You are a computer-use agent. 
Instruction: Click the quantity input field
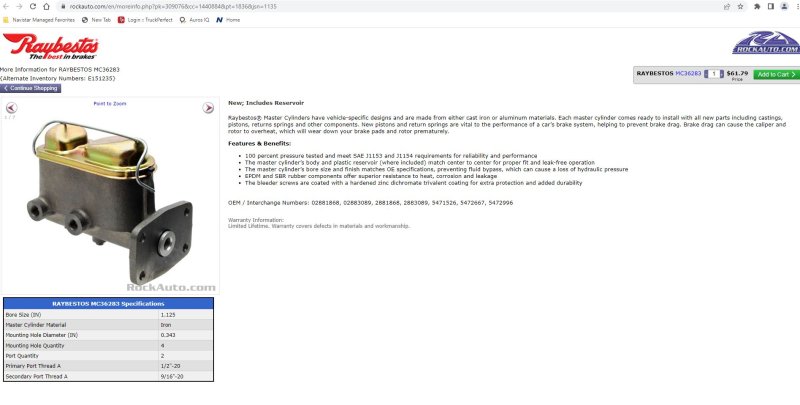[x=714, y=74]
